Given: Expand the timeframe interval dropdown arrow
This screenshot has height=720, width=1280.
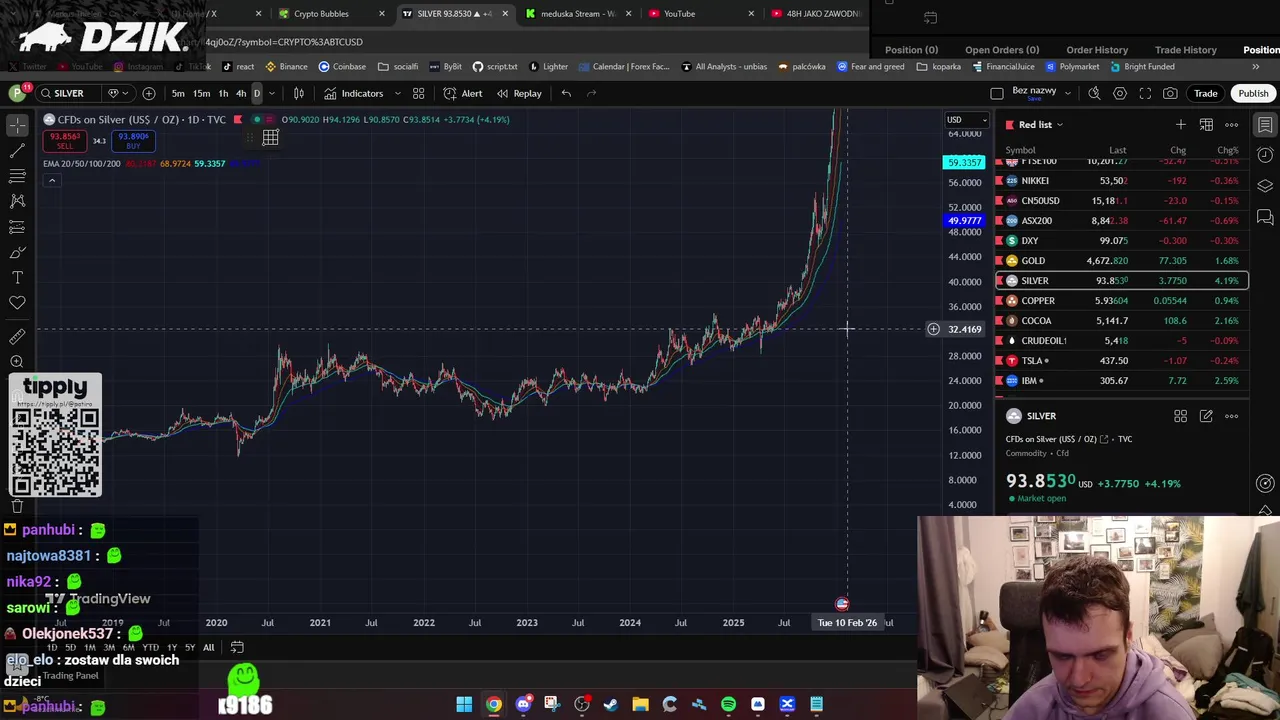Looking at the screenshot, I should point(271,93).
